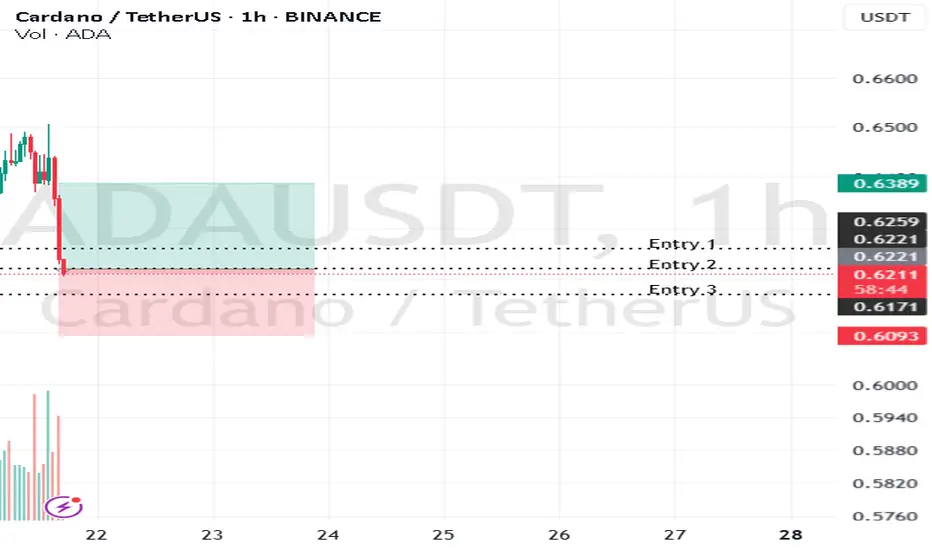Image resolution: width=932 pixels, height=550 pixels.
Task: Click date 25 on the time axis
Action: click(x=443, y=535)
